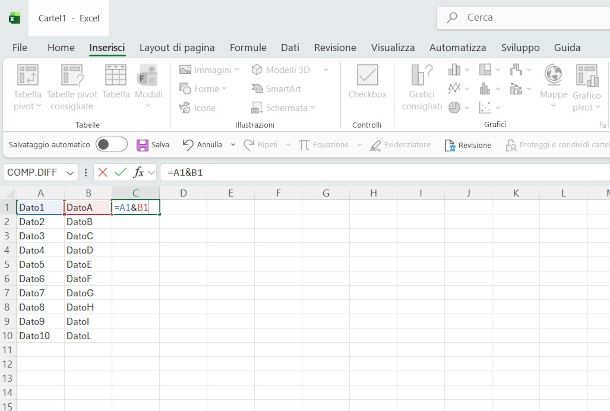Open the Formule tab

point(248,47)
